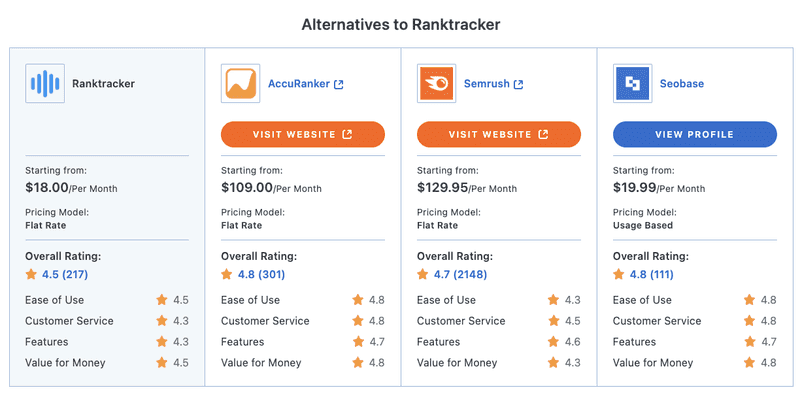Click external link icon beside AccuRanker name
Screen dimensions: 800x393
coord(338,84)
